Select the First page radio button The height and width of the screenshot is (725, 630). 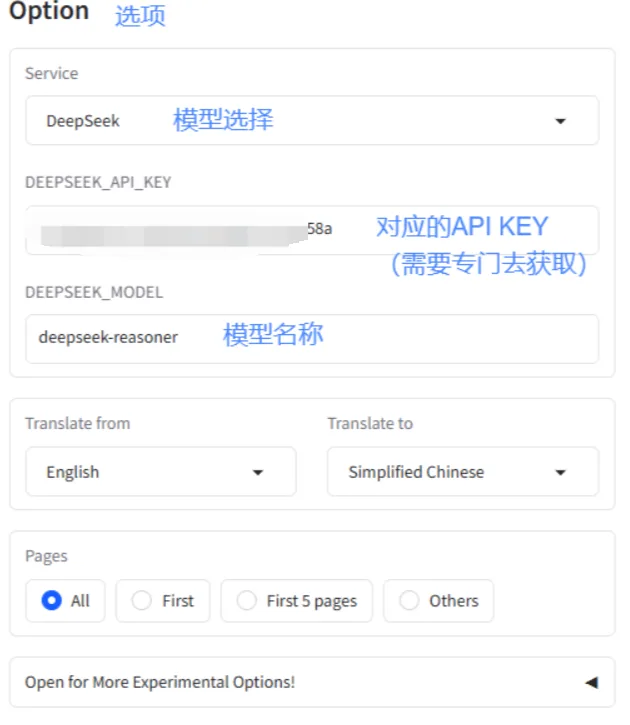click(141, 601)
